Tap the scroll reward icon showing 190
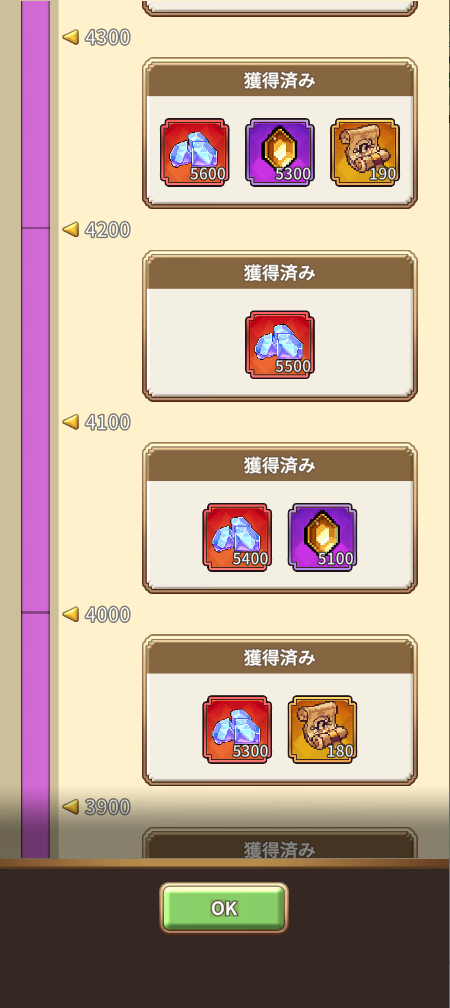This screenshot has width=450, height=1008. (364, 152)
